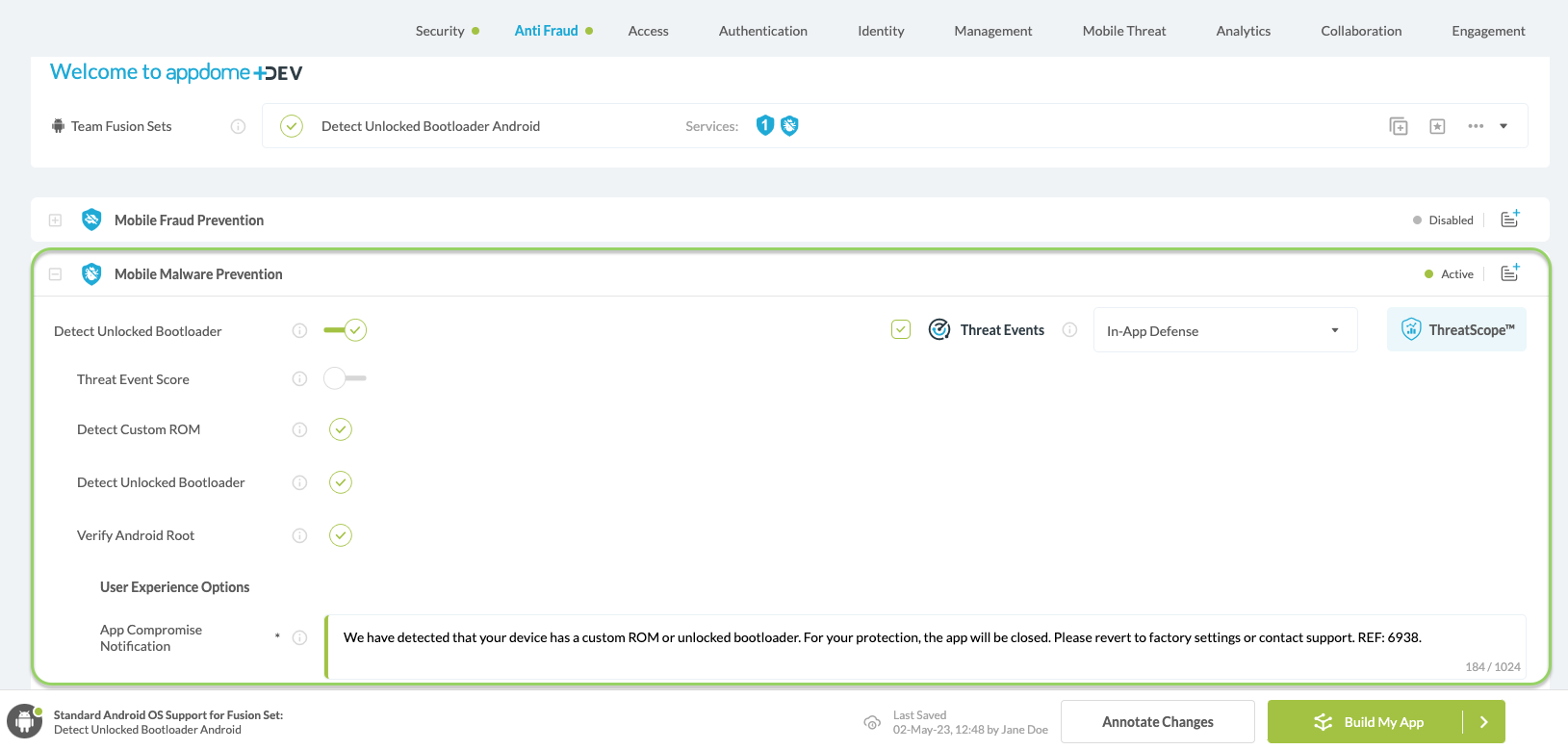Open the Mobile Threat tab

[1123, 31]
